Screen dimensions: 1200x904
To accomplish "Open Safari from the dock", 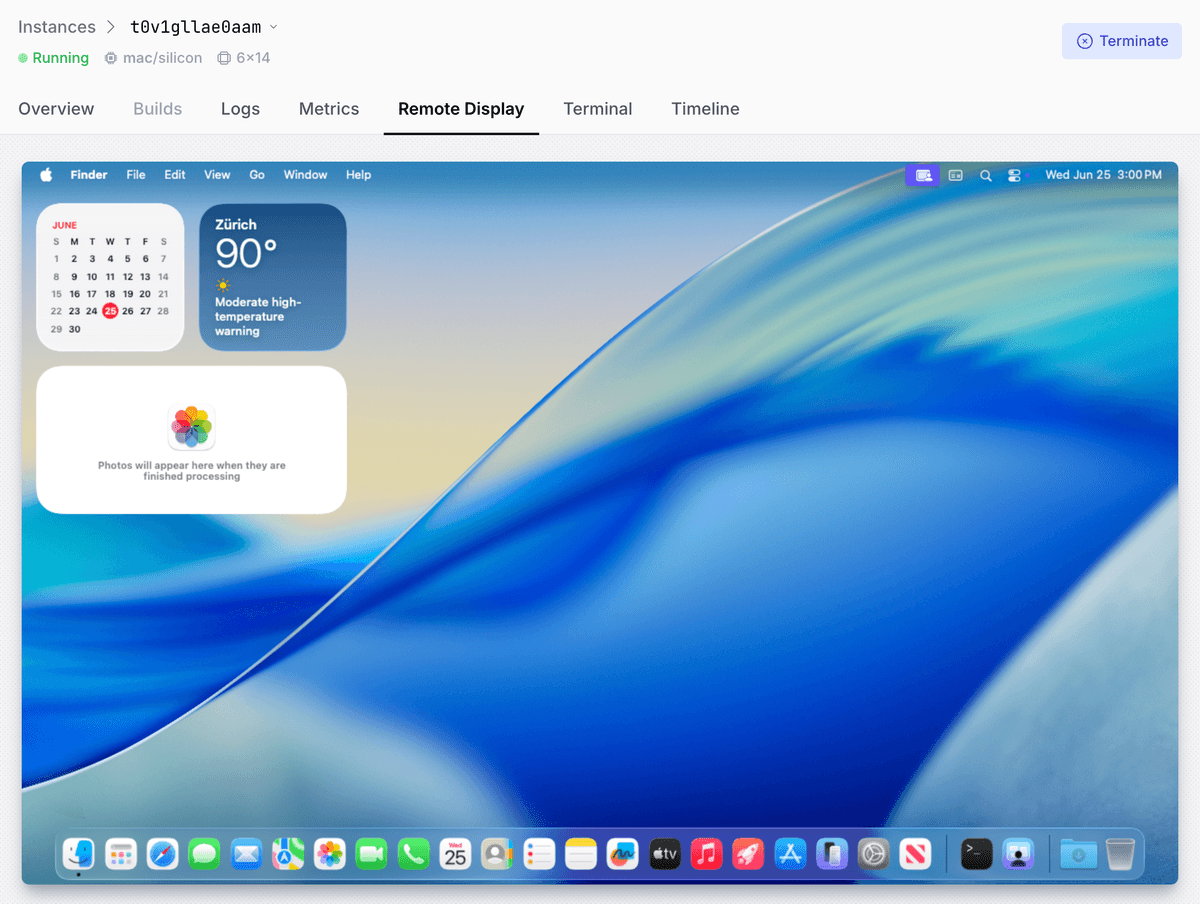I will (163, 854).
